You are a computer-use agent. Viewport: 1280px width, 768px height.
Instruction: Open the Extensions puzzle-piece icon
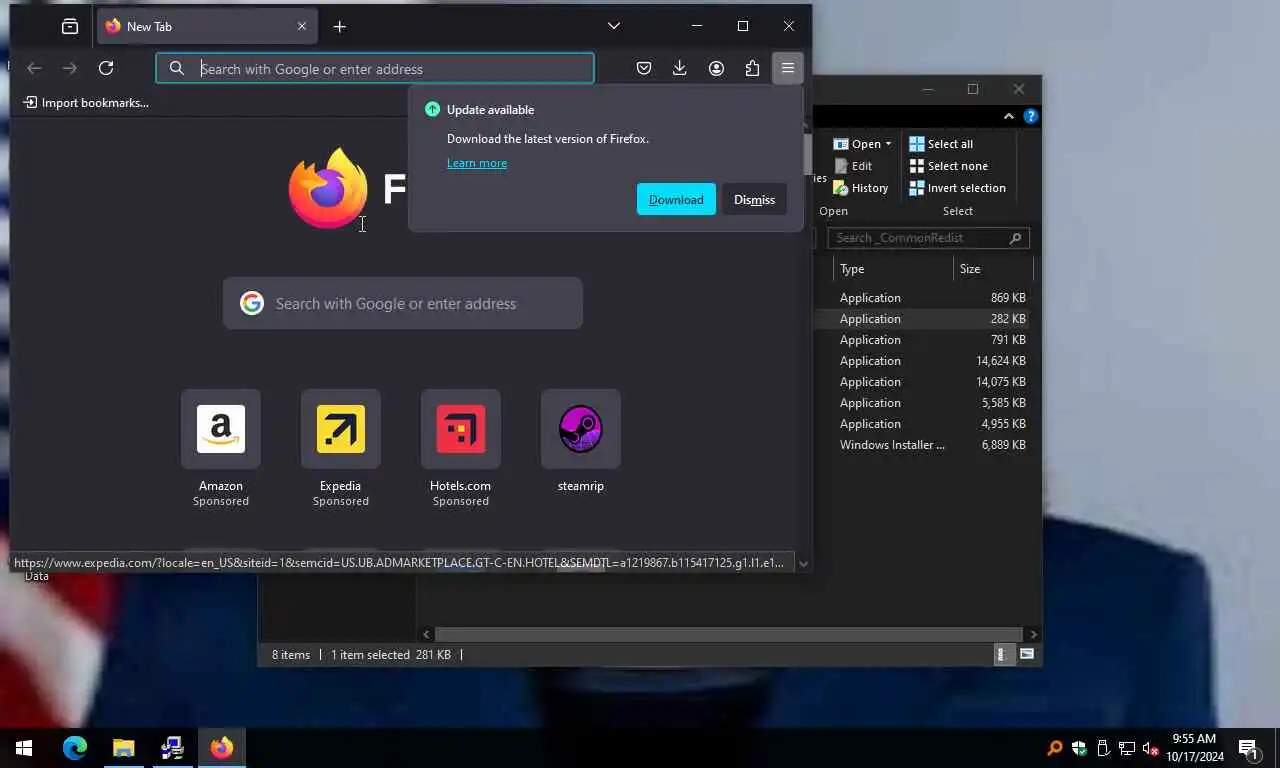point(752,69)
